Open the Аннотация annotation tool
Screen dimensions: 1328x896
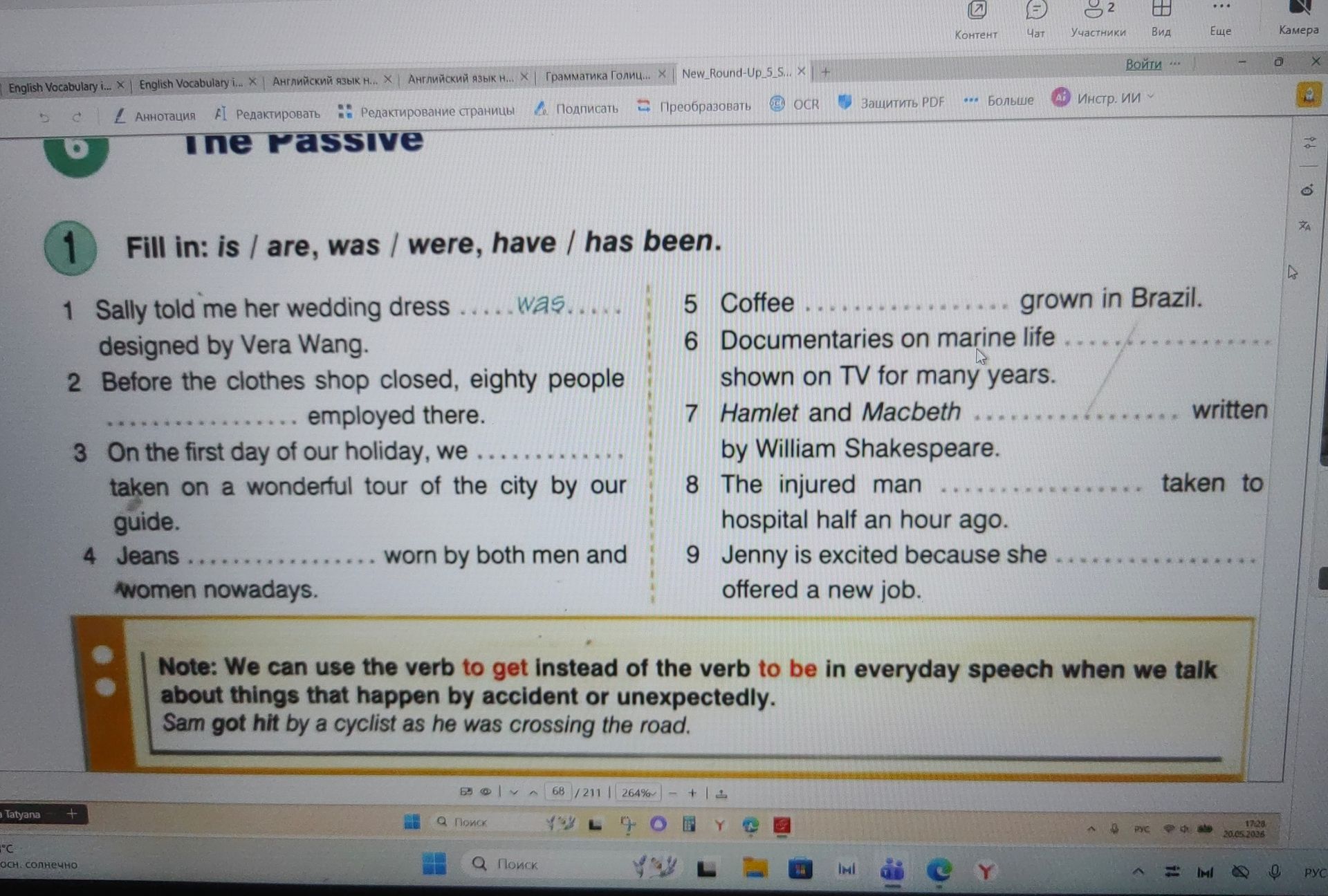(x=154, y=115)
